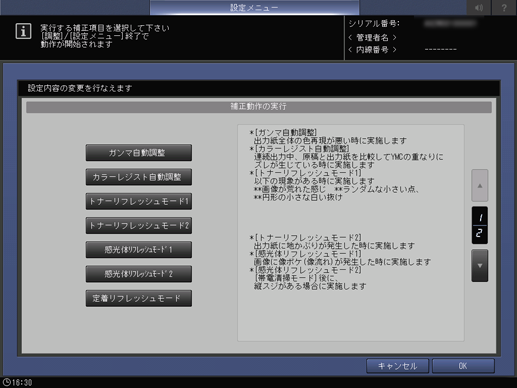This screenshot has height=388, width=517.
Task: Start 定着リフレッシュモード
Action: [x=139, y=298]
